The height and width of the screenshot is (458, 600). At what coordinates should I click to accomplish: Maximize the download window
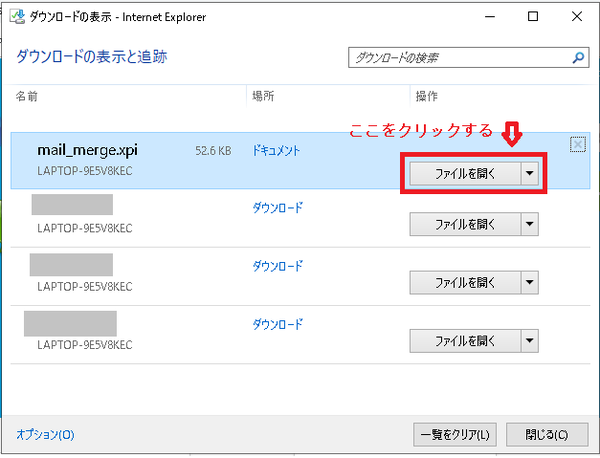532,15
